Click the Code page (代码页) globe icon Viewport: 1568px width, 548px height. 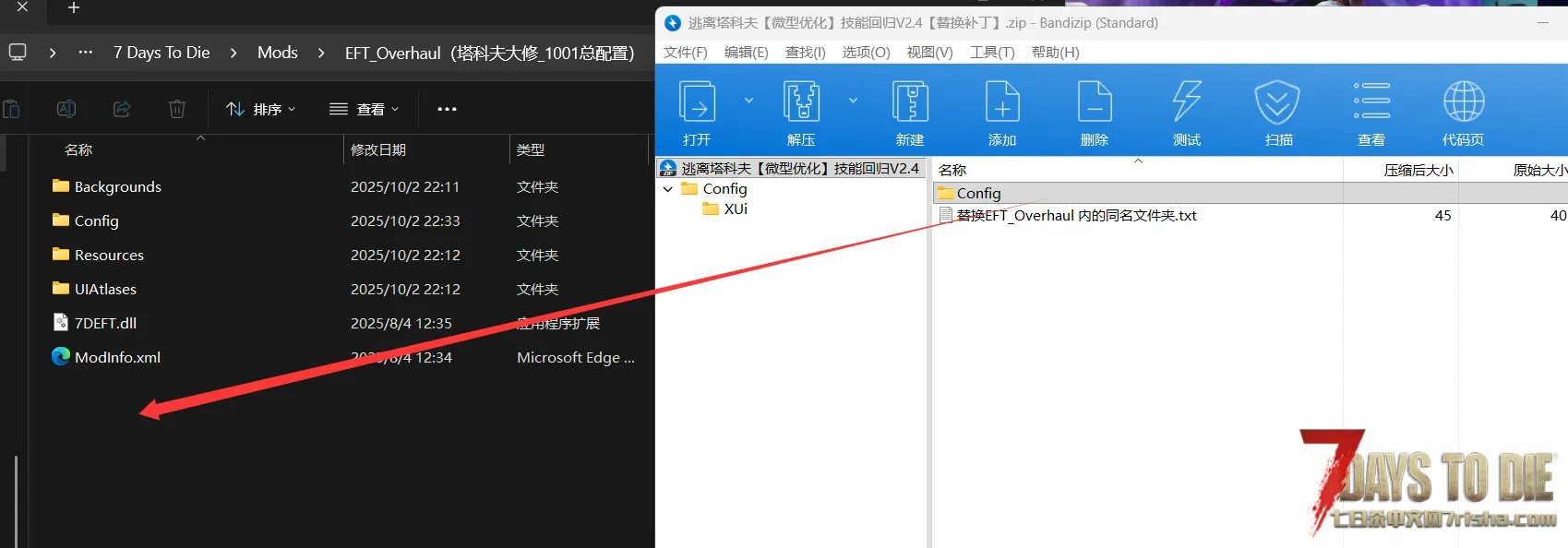click(1464, 102)
